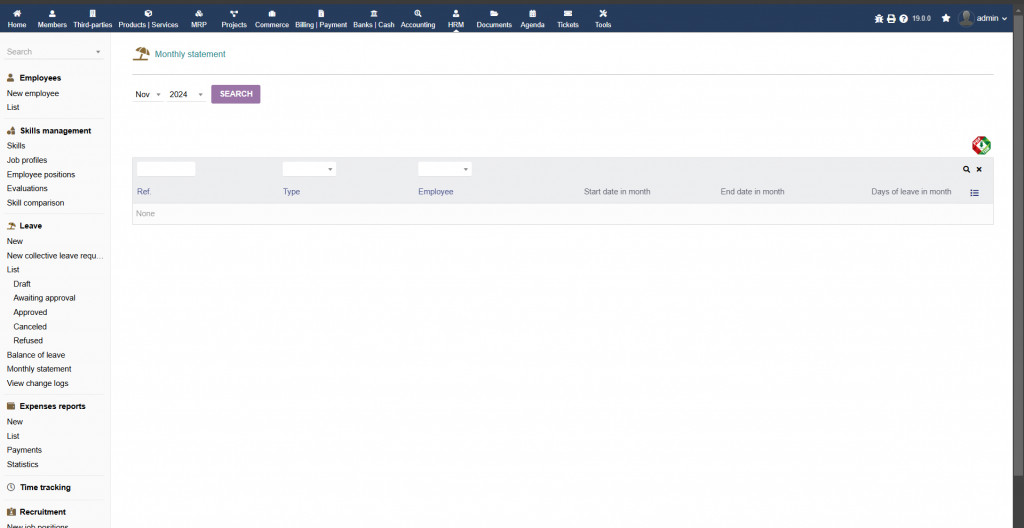Open the admin user dropdown
Screen dimensions: 1024x528
point(983,18)
